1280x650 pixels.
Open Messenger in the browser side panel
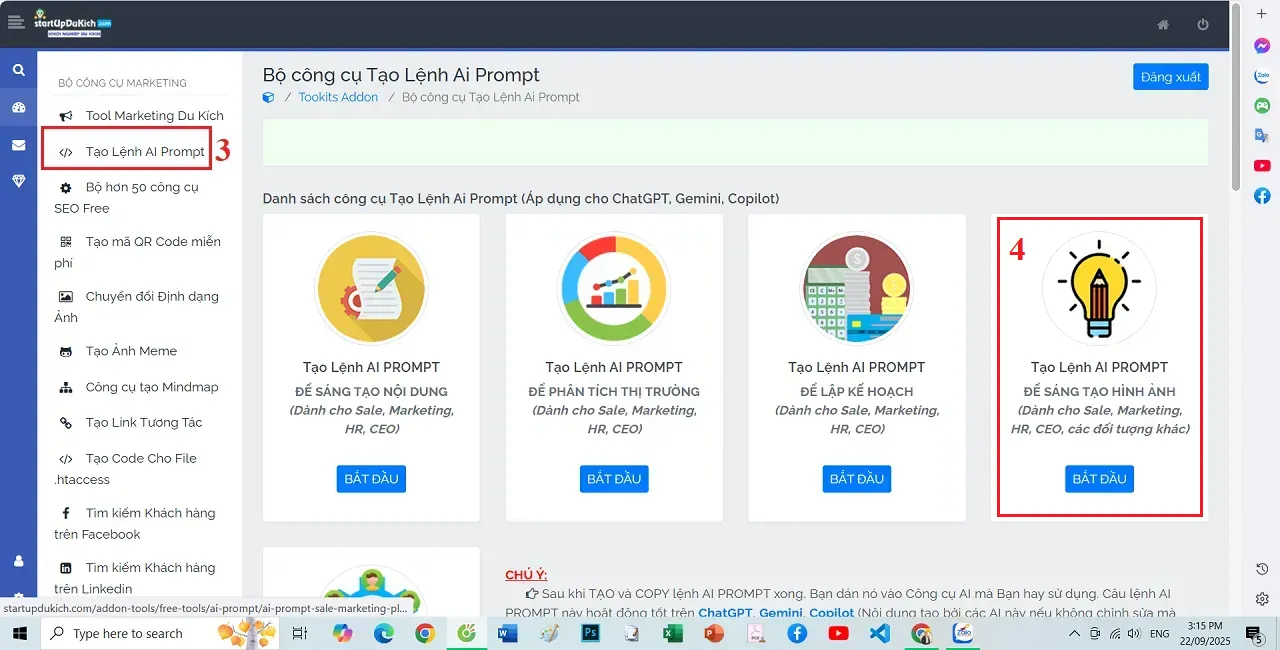1262,46
